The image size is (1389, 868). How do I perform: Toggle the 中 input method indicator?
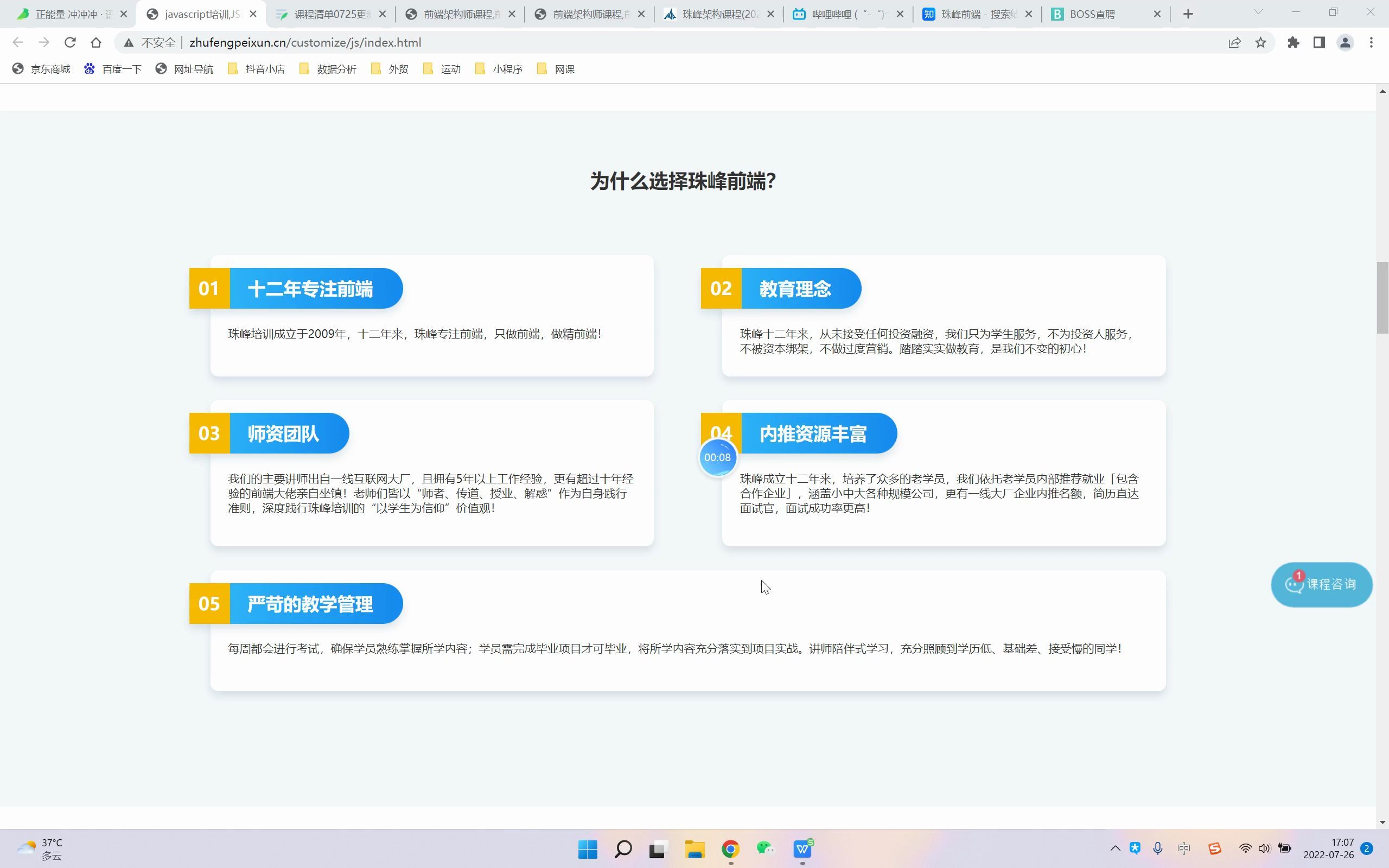coord(1183,848)
